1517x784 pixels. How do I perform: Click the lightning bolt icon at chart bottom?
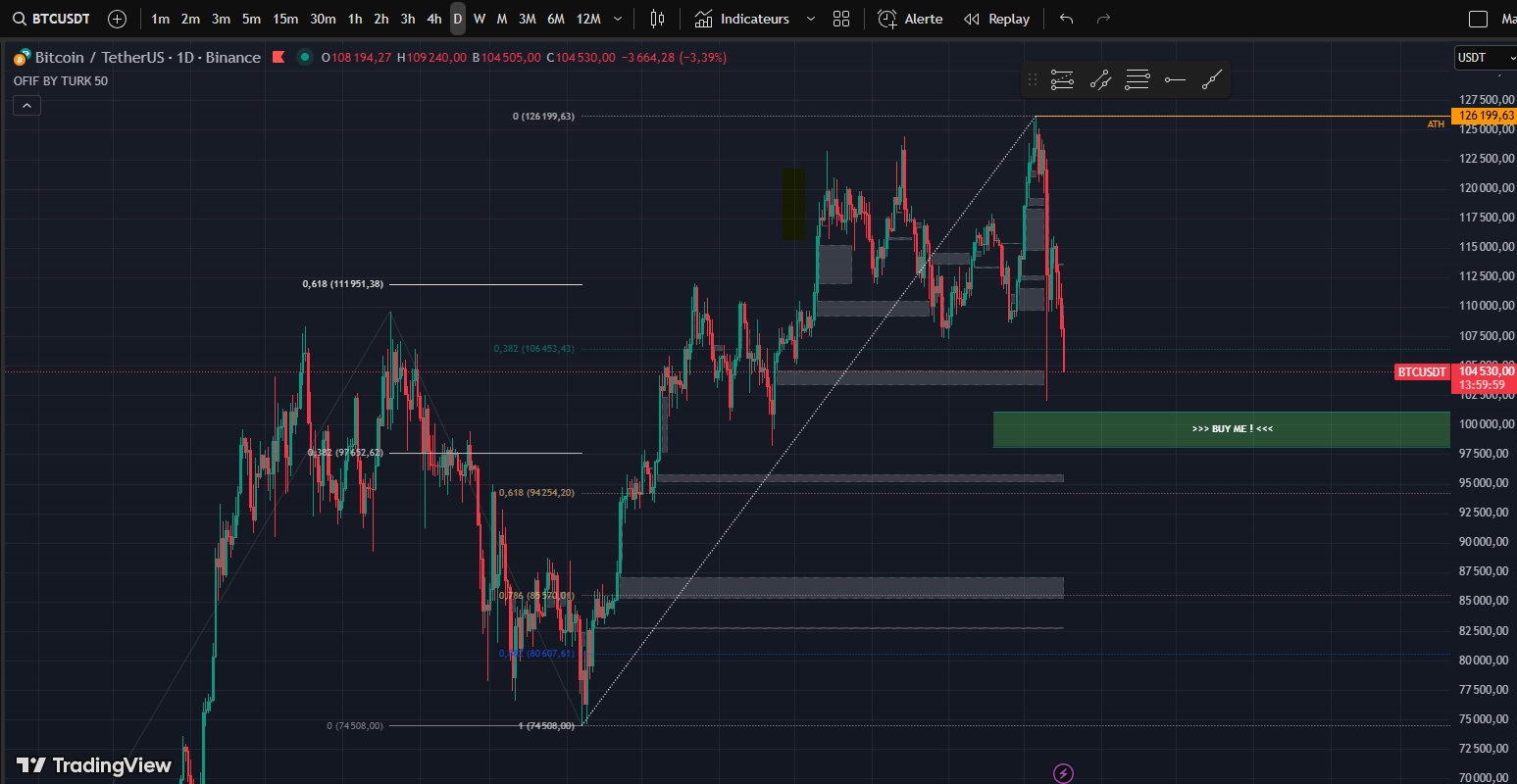(x=1063, y=773)
